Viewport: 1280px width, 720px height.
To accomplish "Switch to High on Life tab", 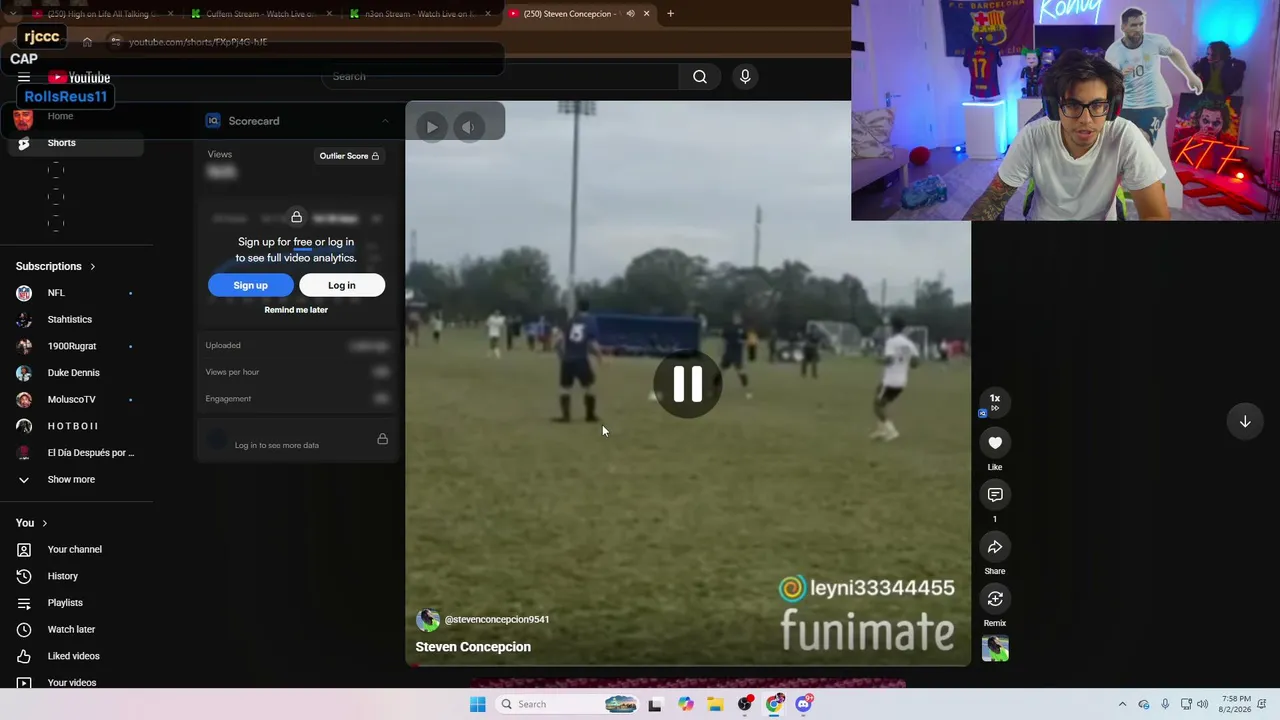I will 104,14.
